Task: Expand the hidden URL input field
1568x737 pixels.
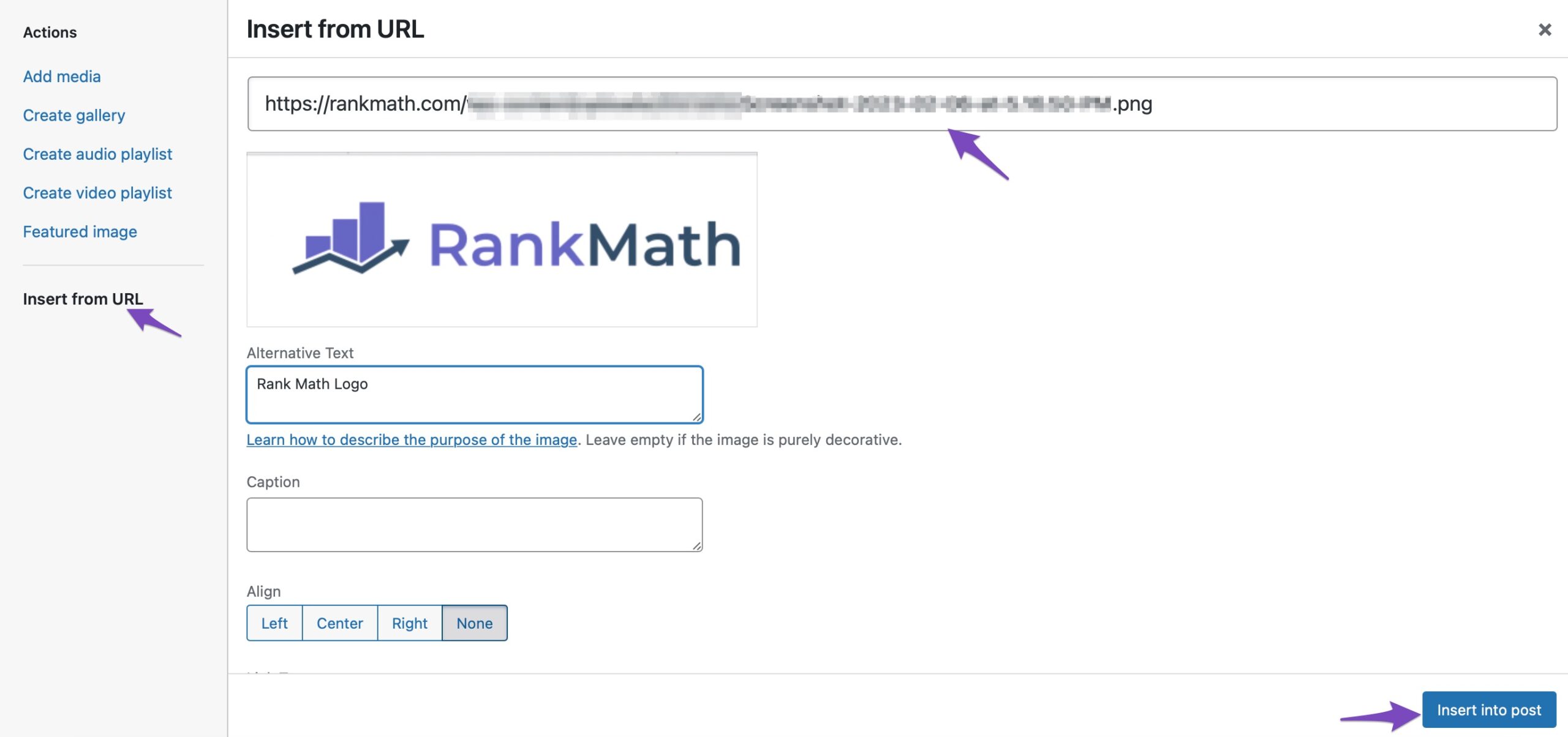Action: pos(902,103)
